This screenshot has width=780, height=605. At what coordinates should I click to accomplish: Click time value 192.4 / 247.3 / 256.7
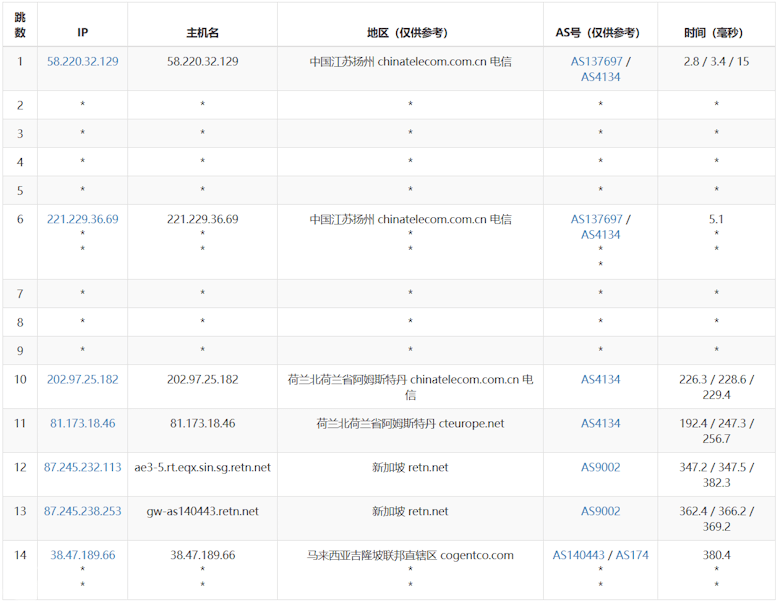[716, 430]
